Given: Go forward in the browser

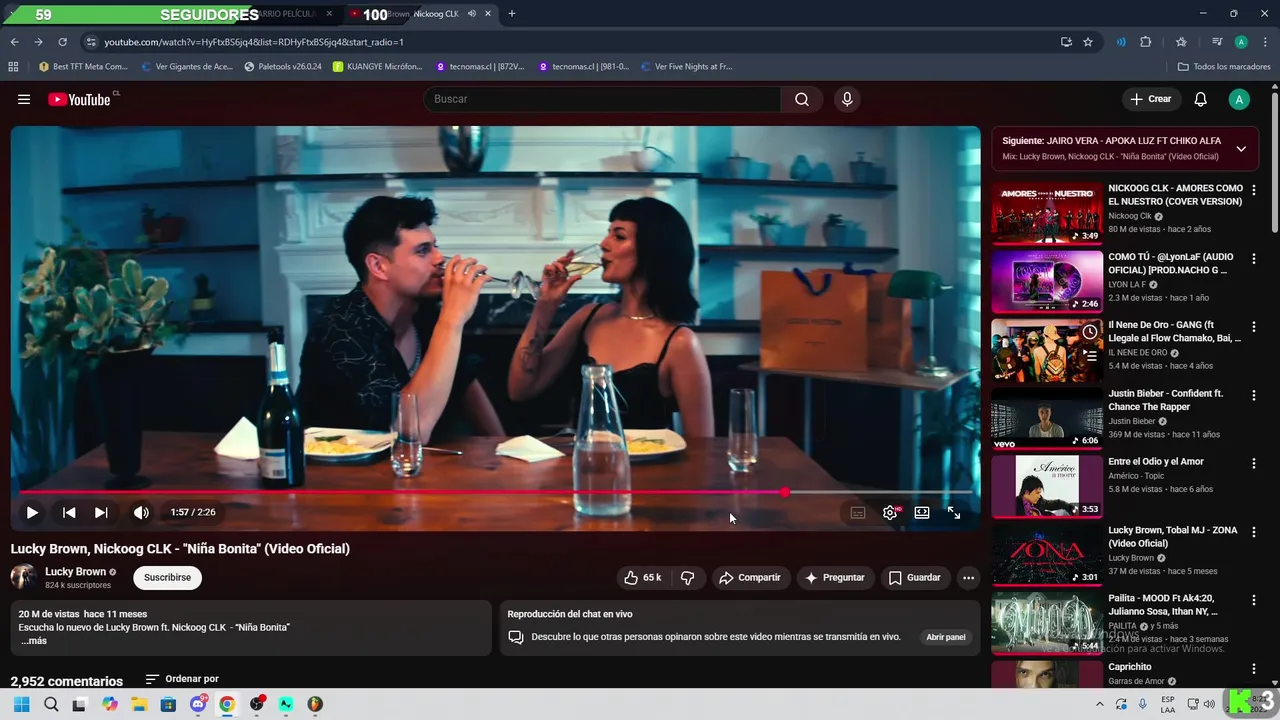Looking at the screenshot, I should point(38,42).
